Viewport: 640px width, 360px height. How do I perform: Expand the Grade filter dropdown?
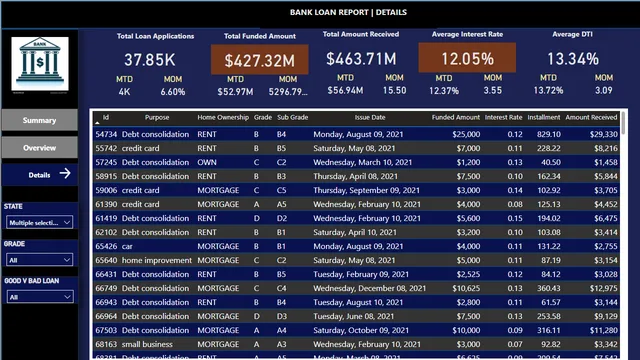click(40, 260)
